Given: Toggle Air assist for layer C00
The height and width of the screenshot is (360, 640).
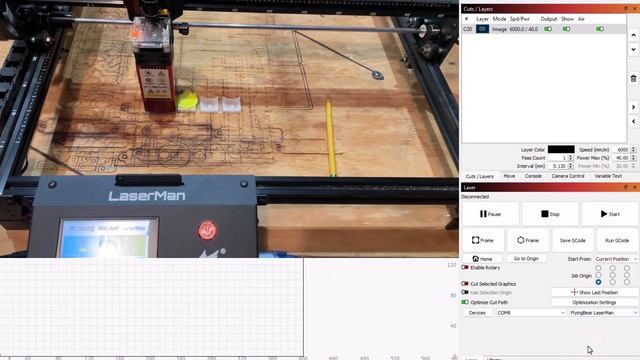Looking at the screenshot, I should click(600, 29).
